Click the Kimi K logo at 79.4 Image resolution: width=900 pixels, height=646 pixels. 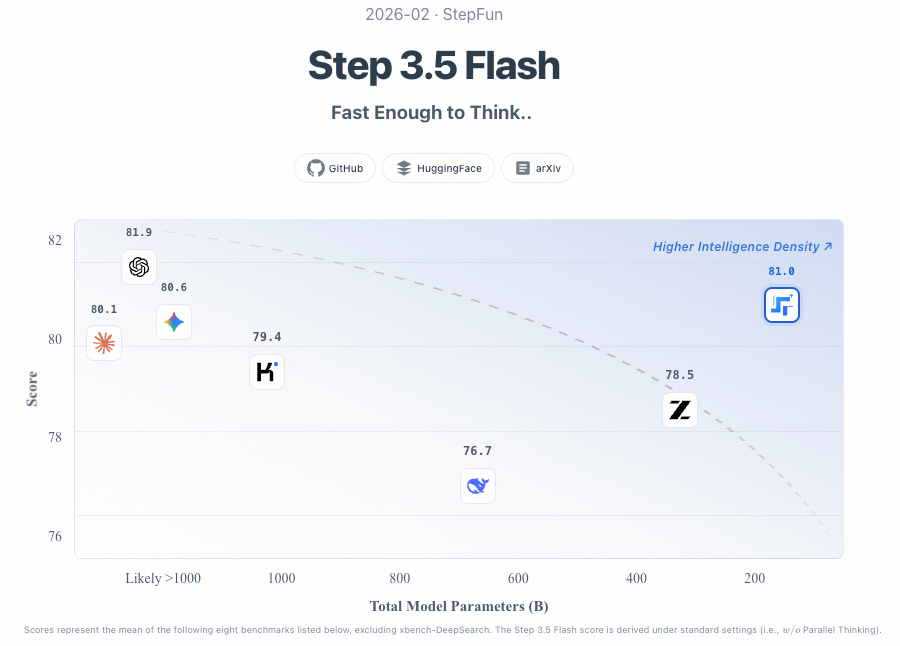pos(267,372)
